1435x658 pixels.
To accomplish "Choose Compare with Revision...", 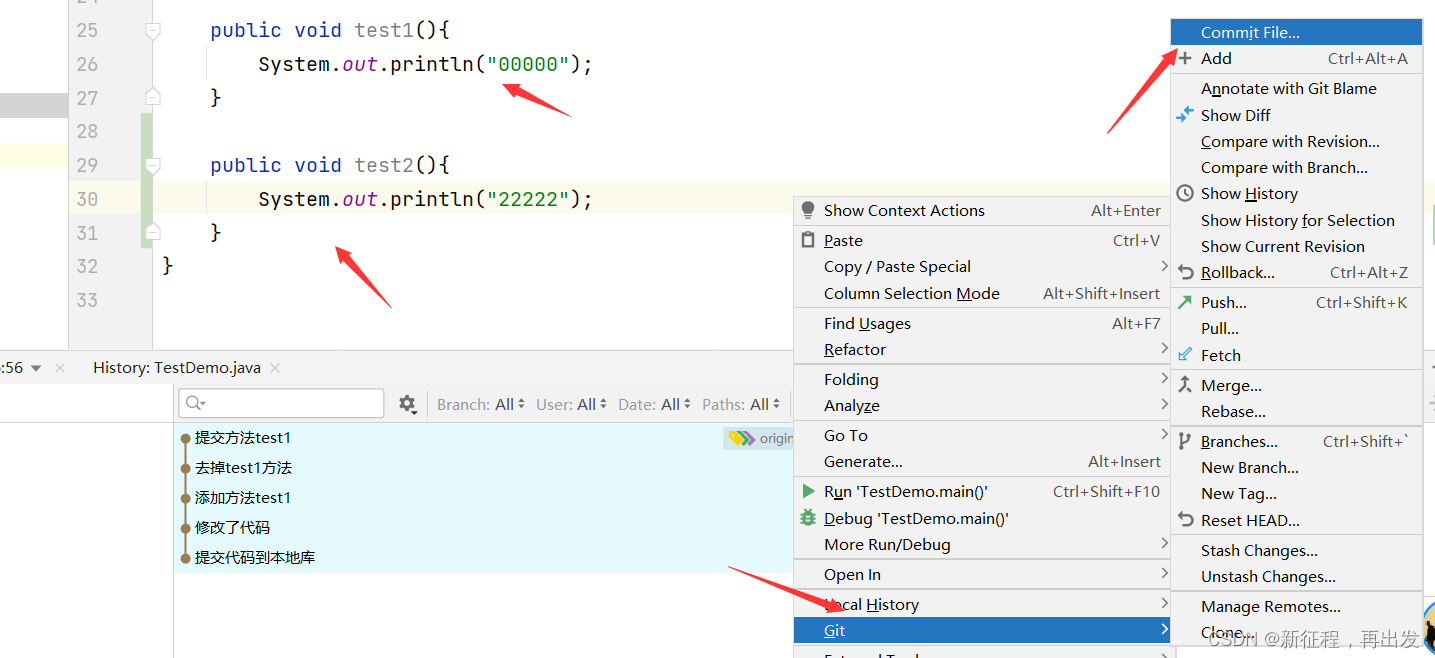I will [x=1296, y=141].
